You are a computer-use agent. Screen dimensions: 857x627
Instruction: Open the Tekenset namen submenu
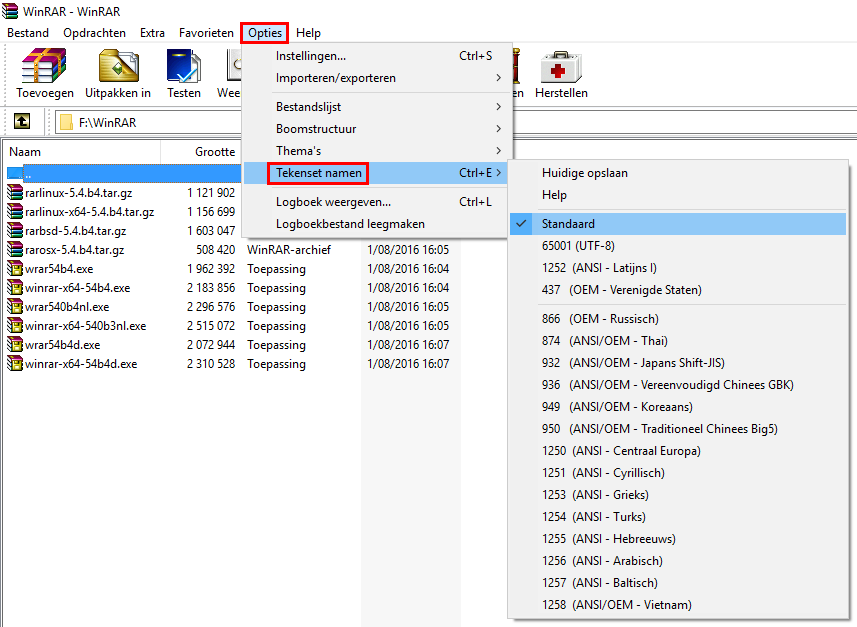pos(375,173)
